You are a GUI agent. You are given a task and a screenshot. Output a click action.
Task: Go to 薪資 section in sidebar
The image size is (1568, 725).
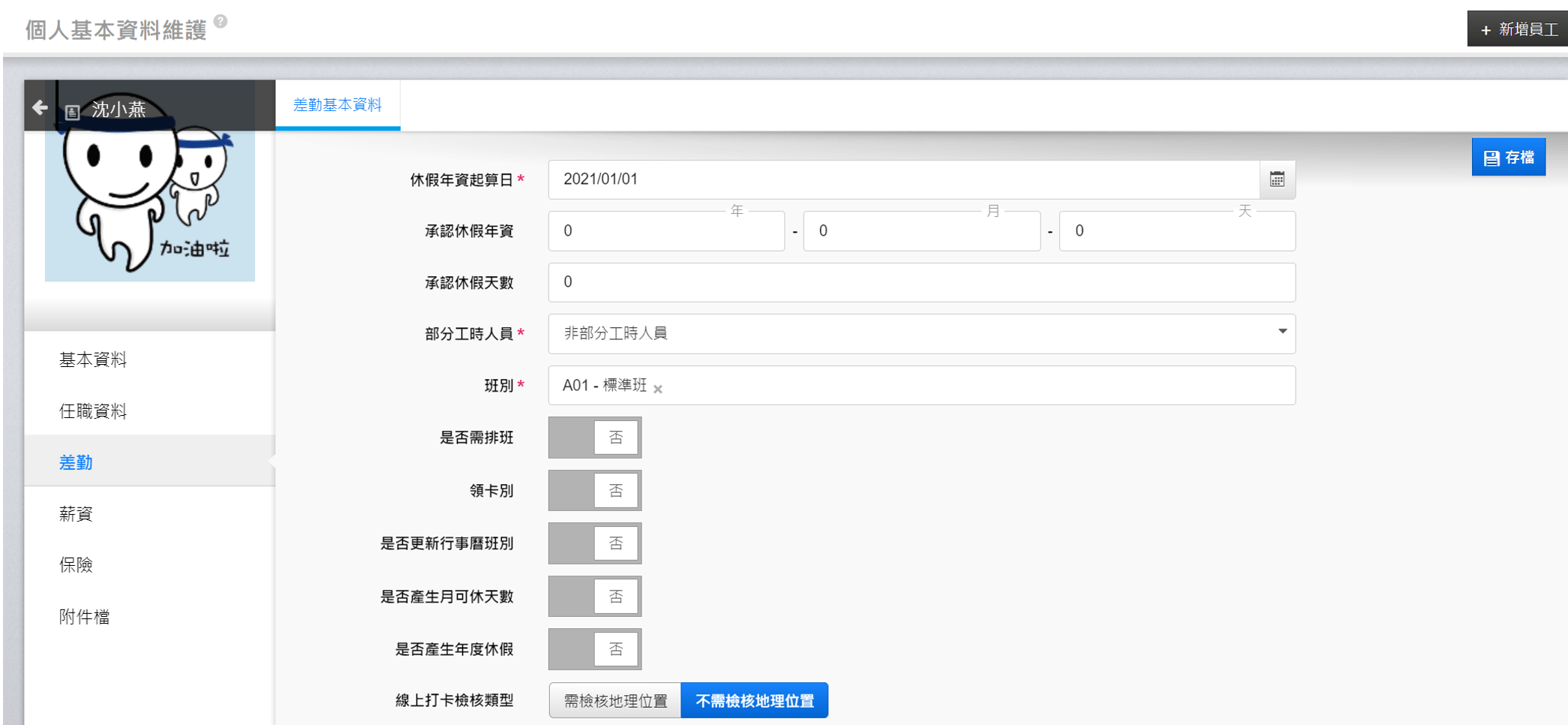pyautogui.click(x=76, y=514)
